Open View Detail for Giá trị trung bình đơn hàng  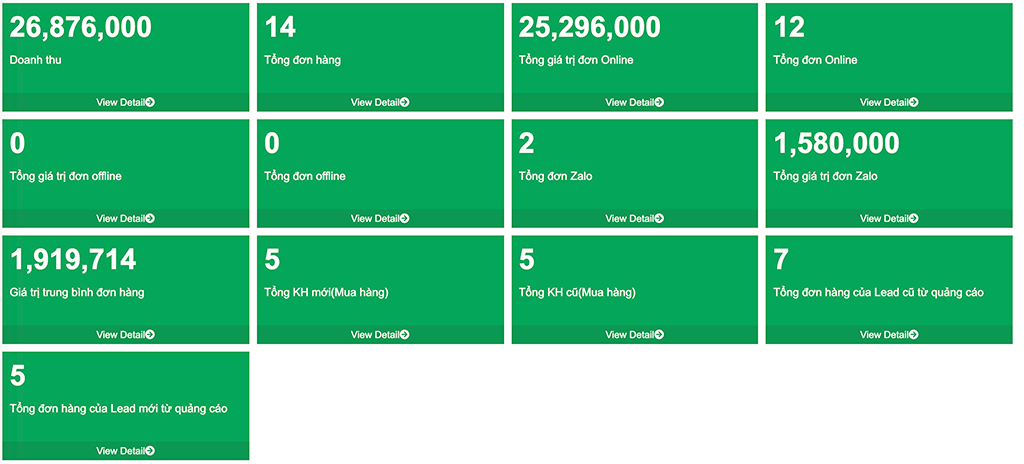tap(125, 334)
